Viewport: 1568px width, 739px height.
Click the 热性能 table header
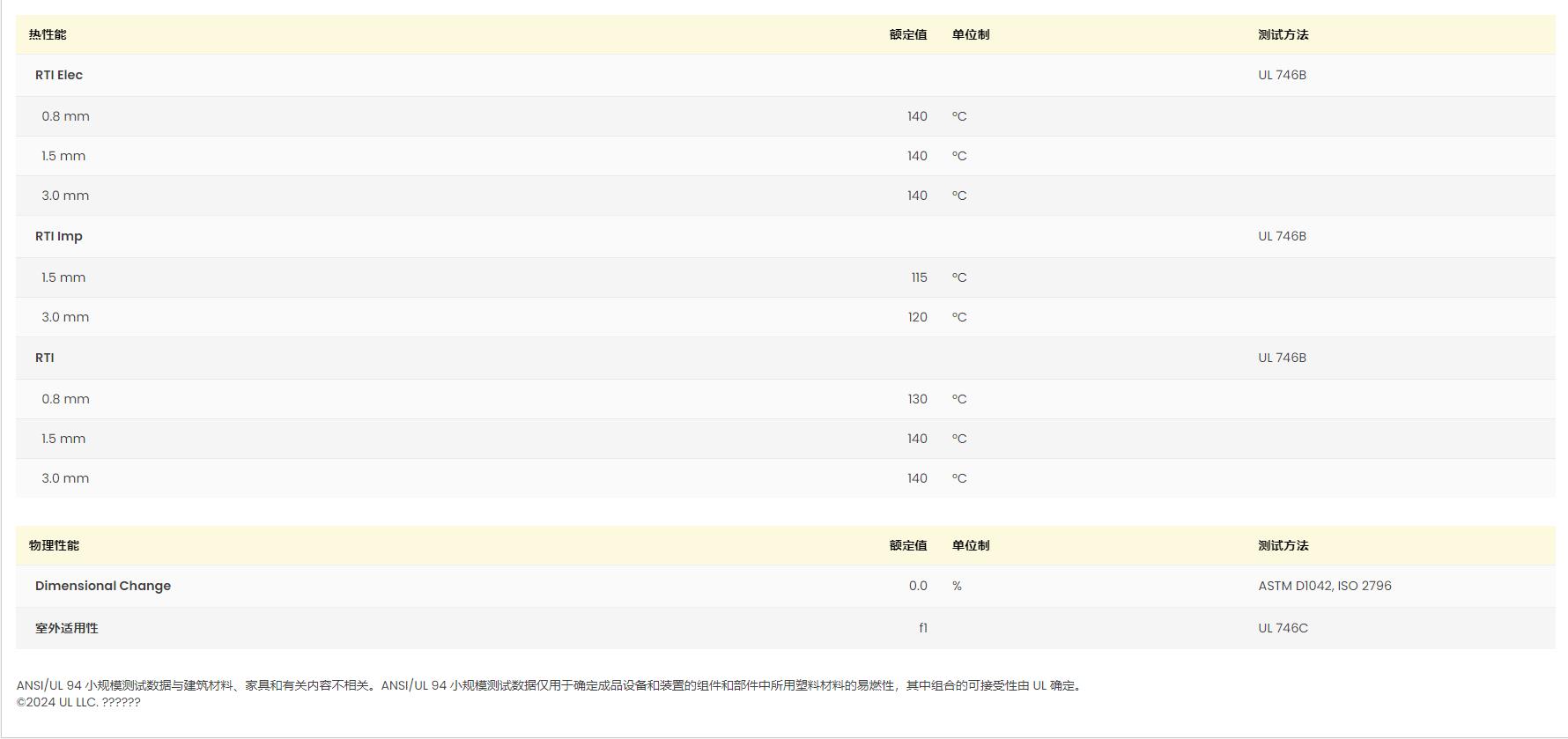pyautogui.click(x=48, y=34)
